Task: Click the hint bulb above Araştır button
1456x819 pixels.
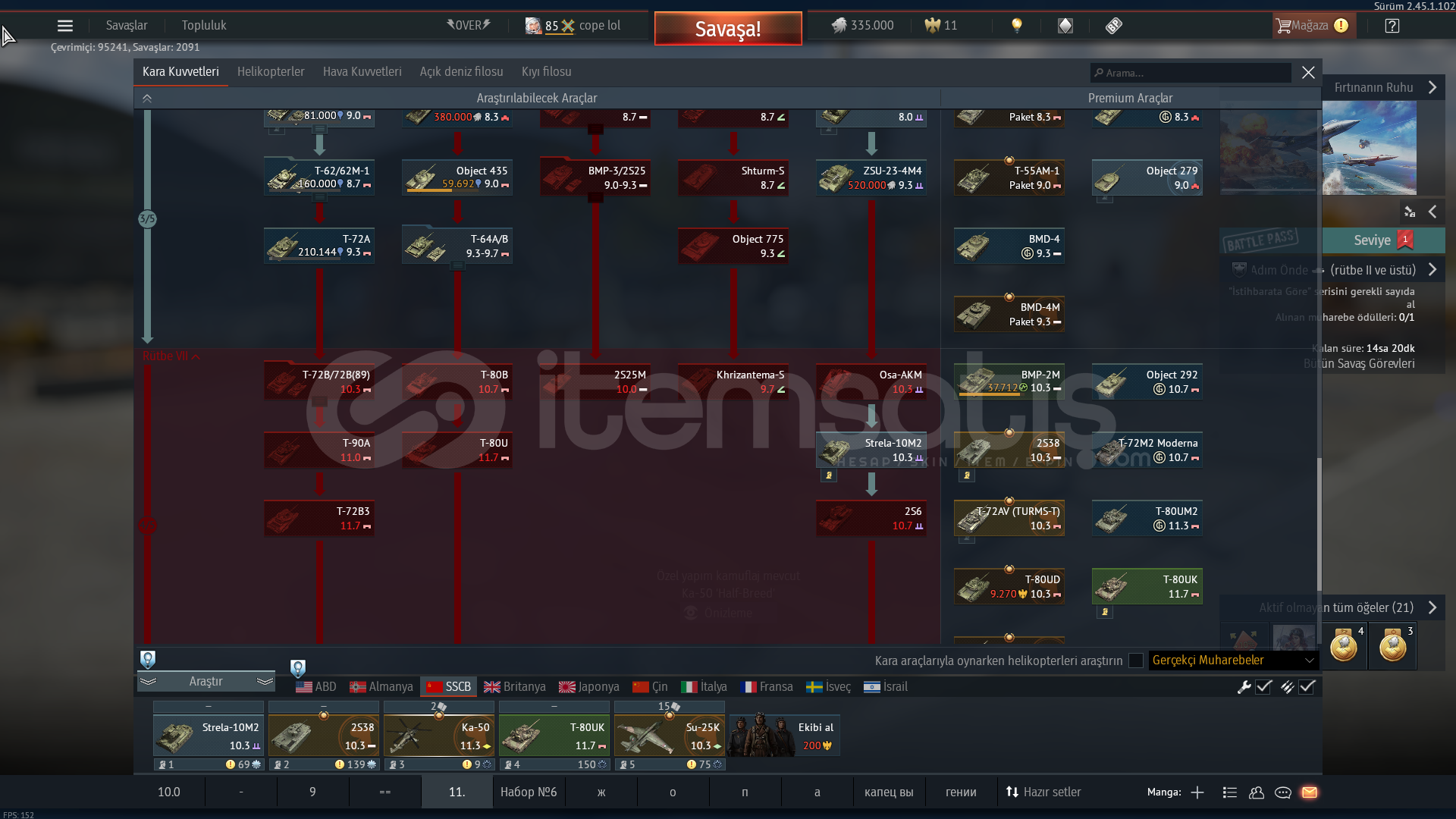Action: [148, 659]
